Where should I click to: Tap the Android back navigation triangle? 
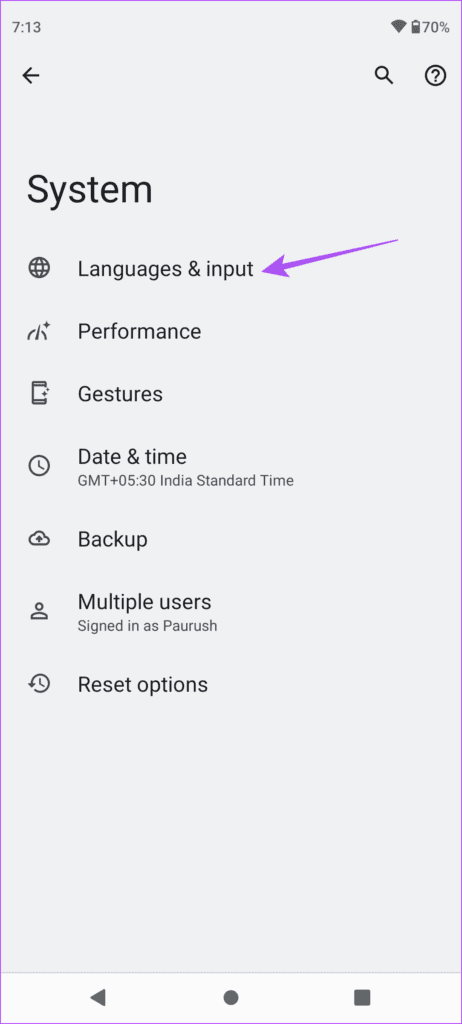click(x=98, y=997)
